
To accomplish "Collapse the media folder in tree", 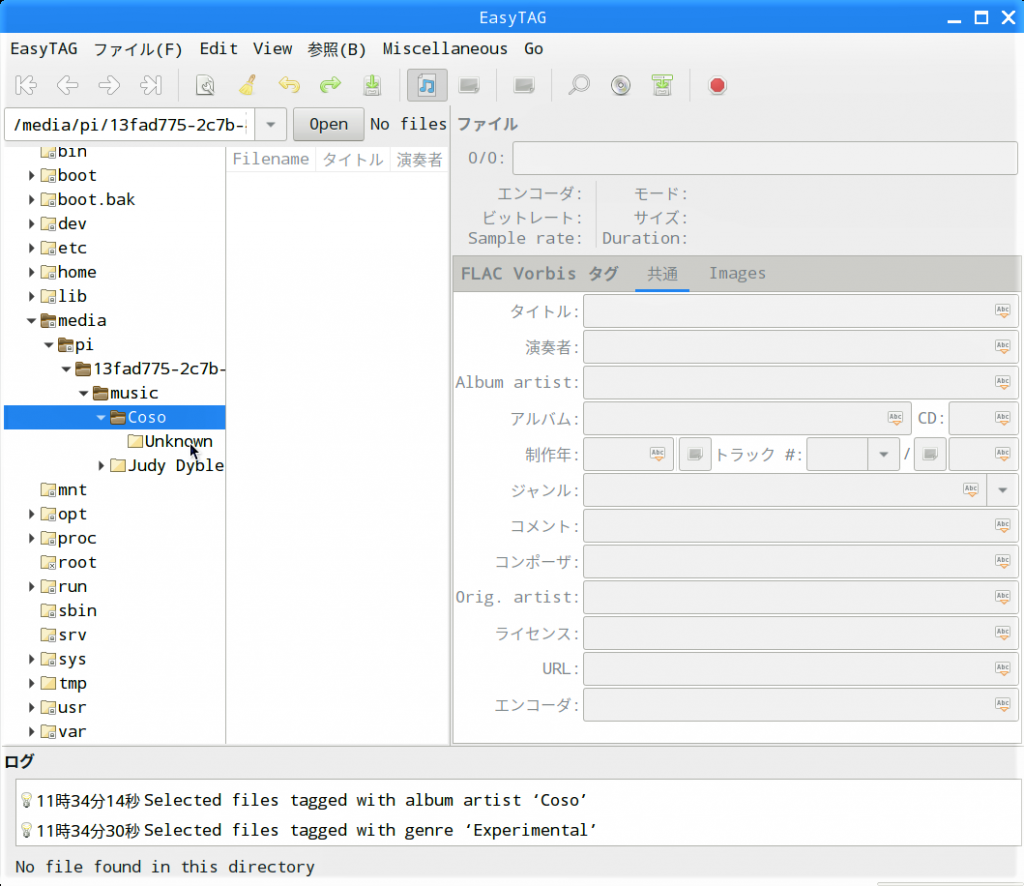I will 31,321.
